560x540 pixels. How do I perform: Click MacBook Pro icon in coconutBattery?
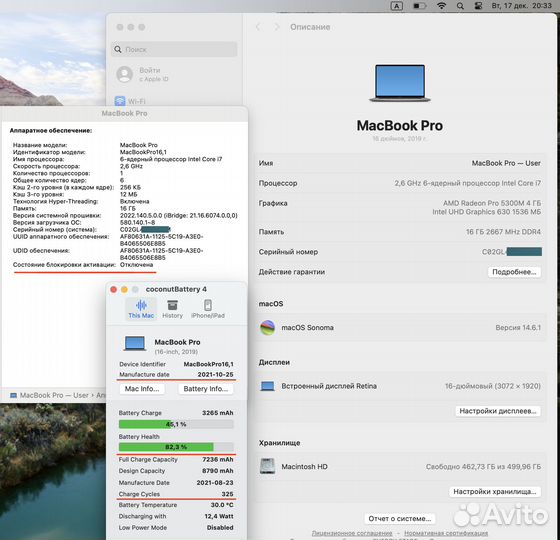coord(135,344)
